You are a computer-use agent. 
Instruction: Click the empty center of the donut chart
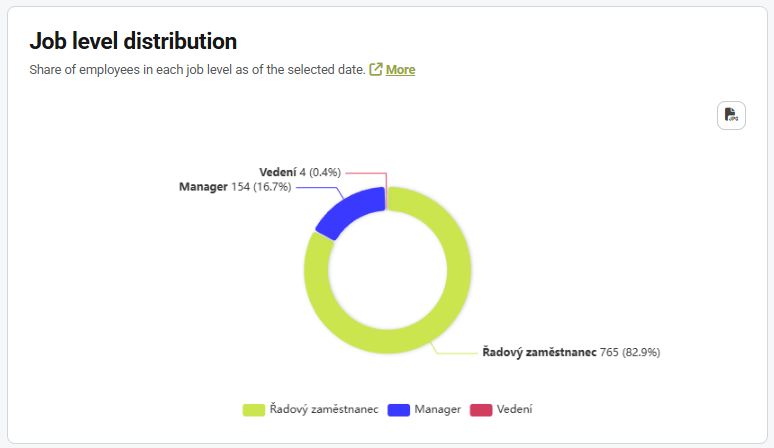387,269
